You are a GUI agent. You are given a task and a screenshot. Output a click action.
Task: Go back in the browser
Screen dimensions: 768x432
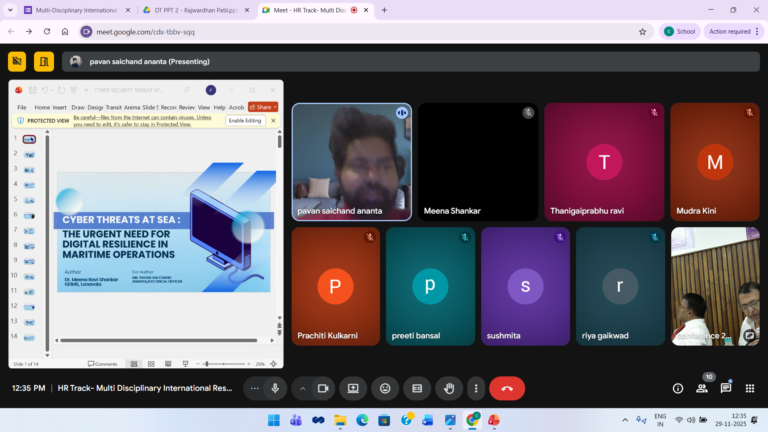tap(11, 31)
